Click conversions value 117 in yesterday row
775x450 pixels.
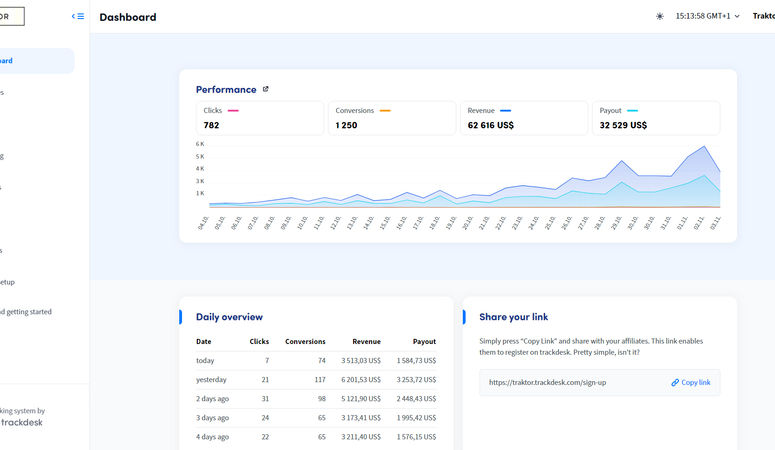pyautogui.click(x=320, y=380)
